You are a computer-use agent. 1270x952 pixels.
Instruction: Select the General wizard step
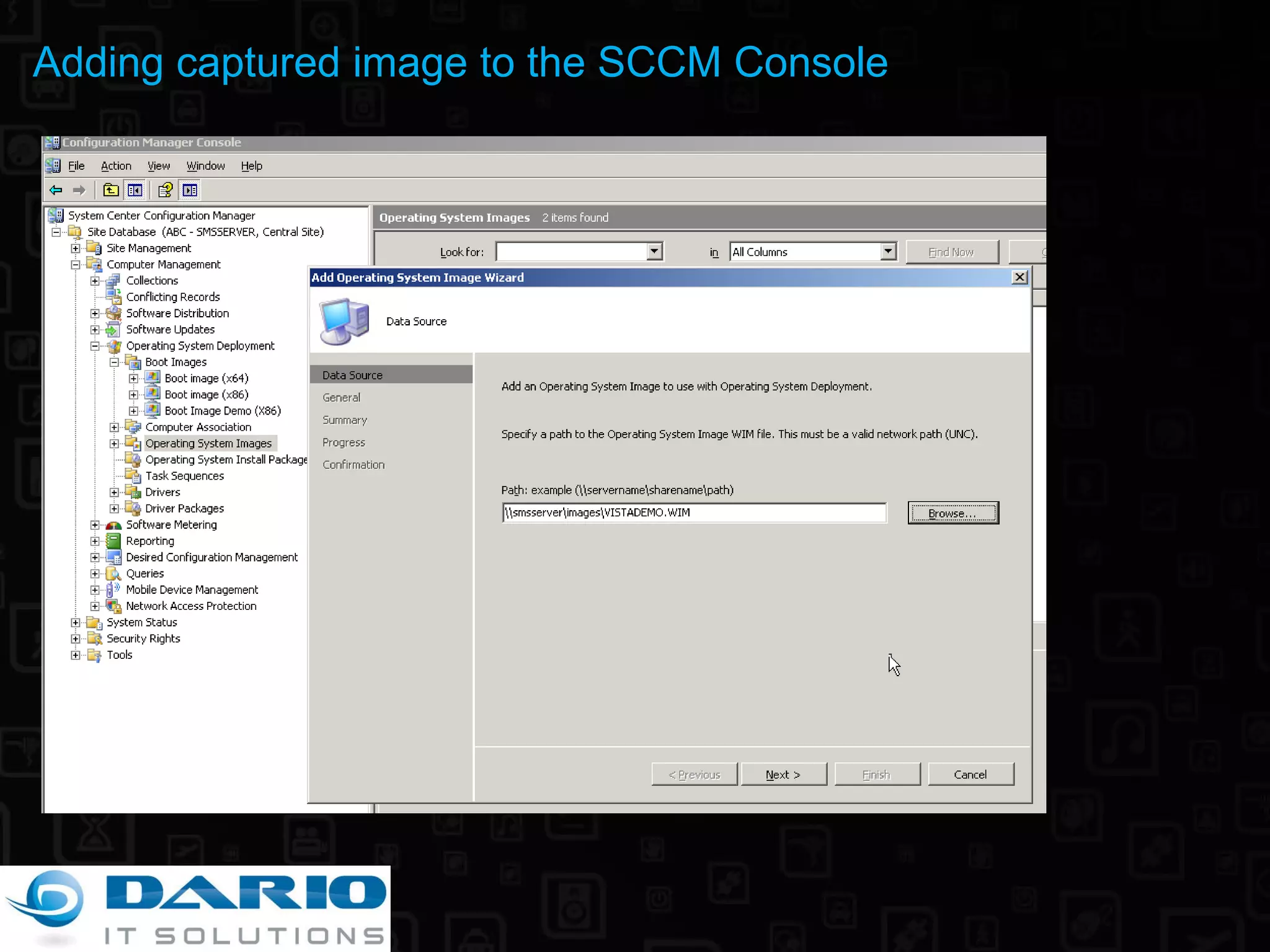pos(341,397)
